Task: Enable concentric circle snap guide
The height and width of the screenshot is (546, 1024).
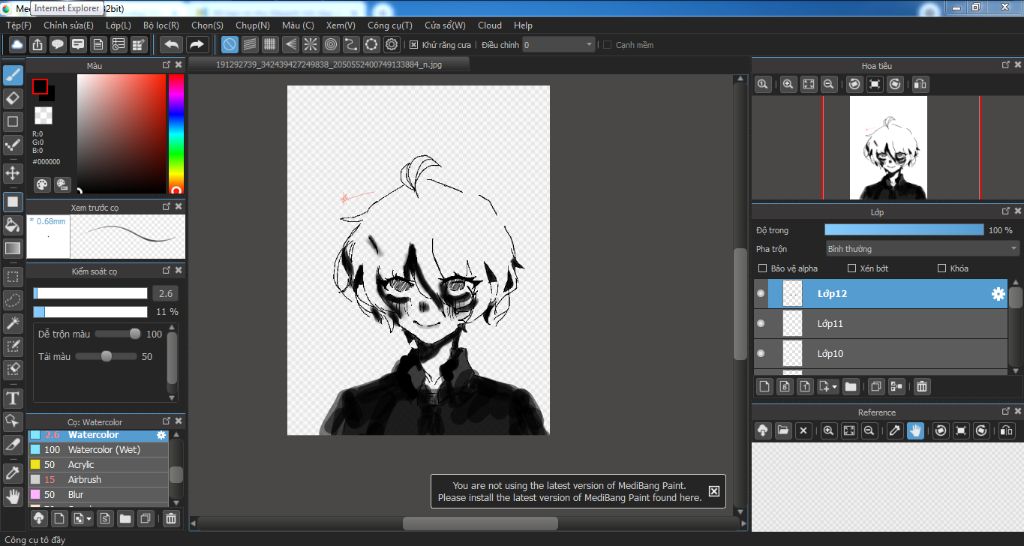Action: [x=330, y=44]
